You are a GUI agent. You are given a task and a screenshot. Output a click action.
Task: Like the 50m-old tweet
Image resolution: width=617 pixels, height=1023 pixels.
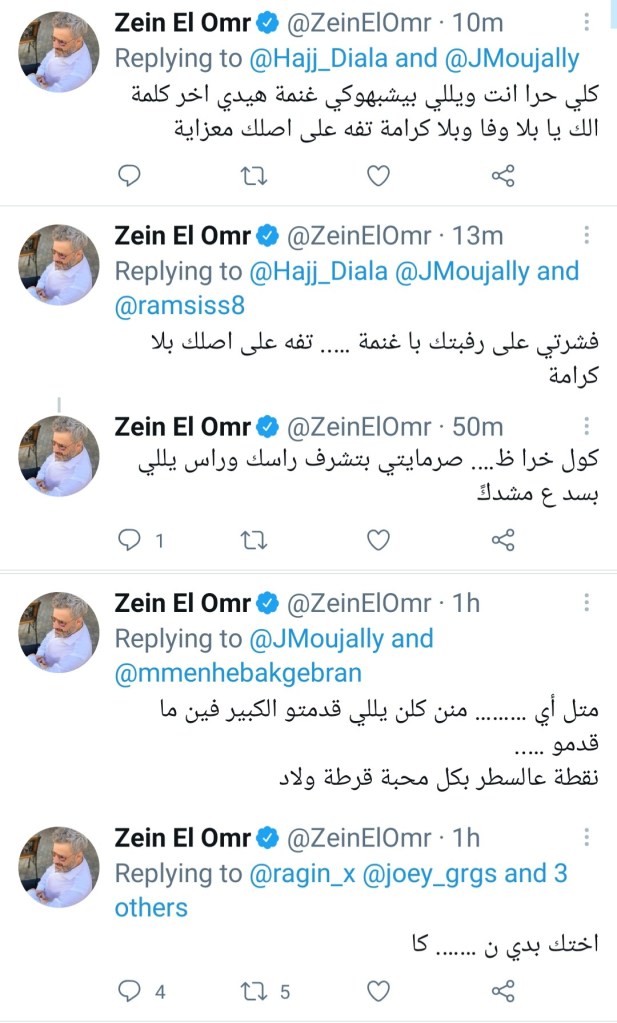click(377, 540)
